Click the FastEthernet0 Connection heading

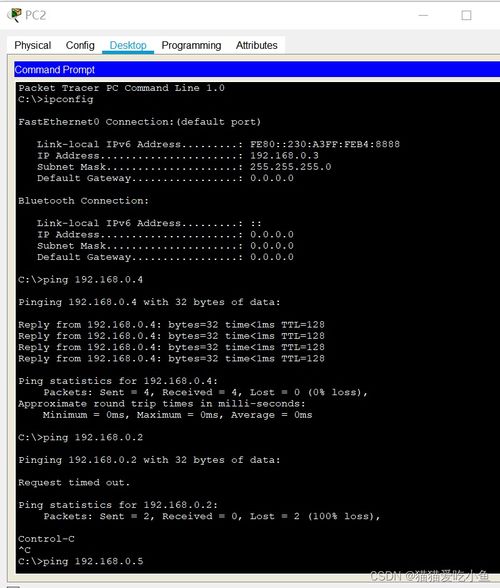click(x=140, y=122)
